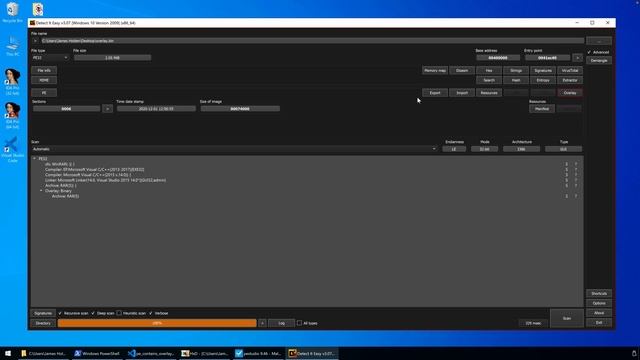Enable All types checkbox
640x360 pixels.
[x=307, y=323]
